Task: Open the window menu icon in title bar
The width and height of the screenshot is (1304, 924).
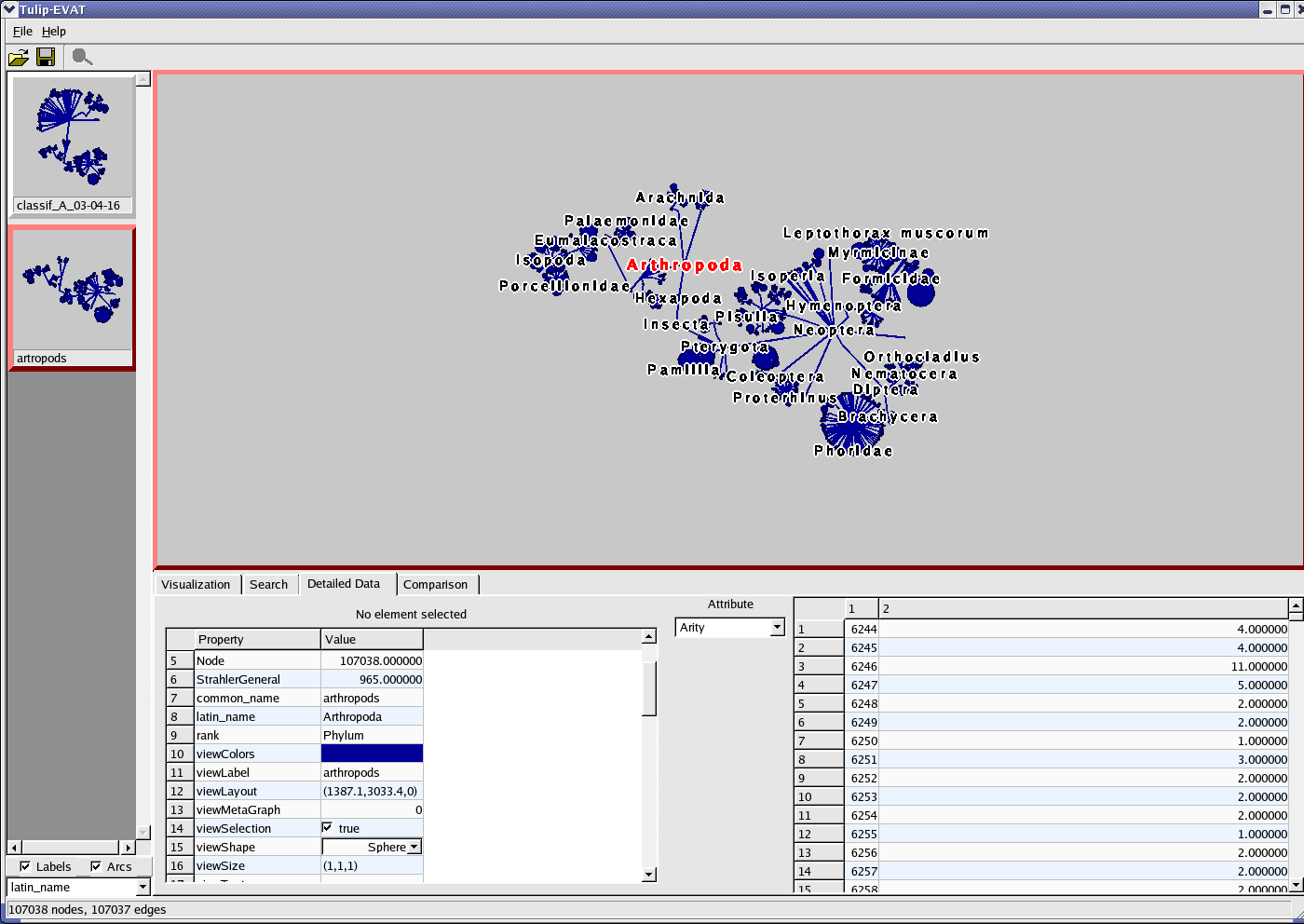Action: (9, 9)
